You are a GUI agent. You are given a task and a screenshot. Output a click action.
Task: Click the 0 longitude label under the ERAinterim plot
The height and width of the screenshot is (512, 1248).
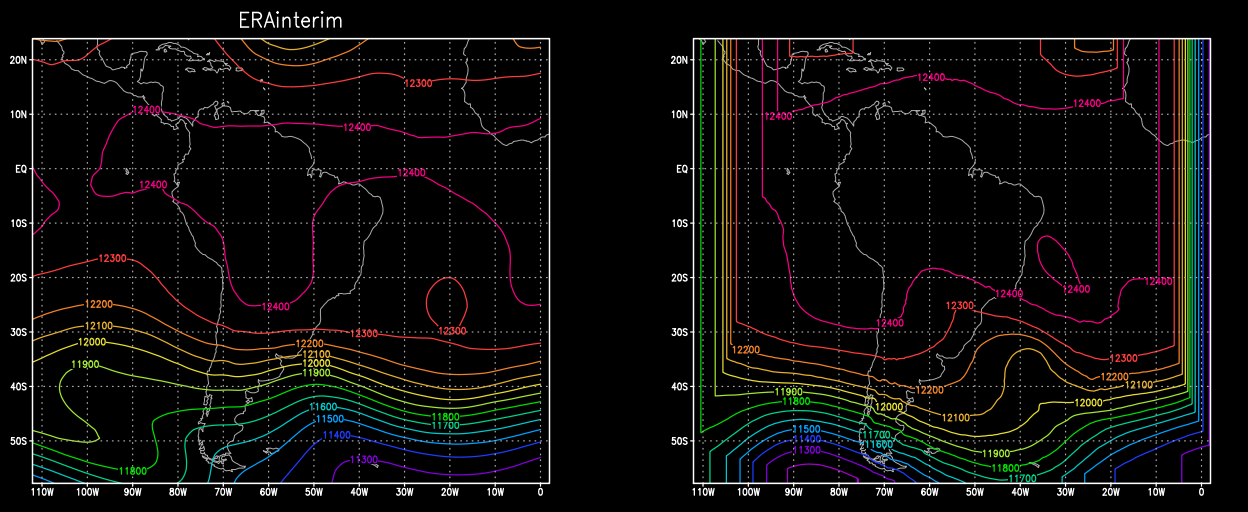(541, 492)
